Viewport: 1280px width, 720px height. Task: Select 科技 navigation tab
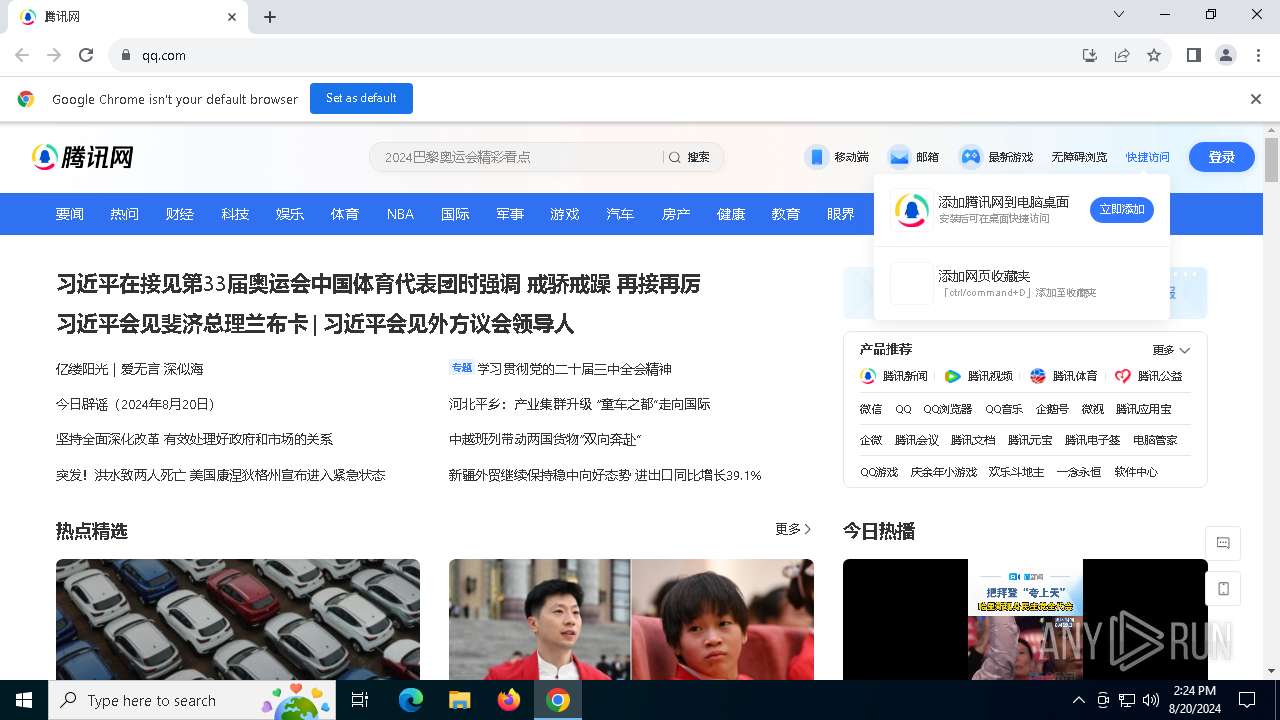coord(235,214)
